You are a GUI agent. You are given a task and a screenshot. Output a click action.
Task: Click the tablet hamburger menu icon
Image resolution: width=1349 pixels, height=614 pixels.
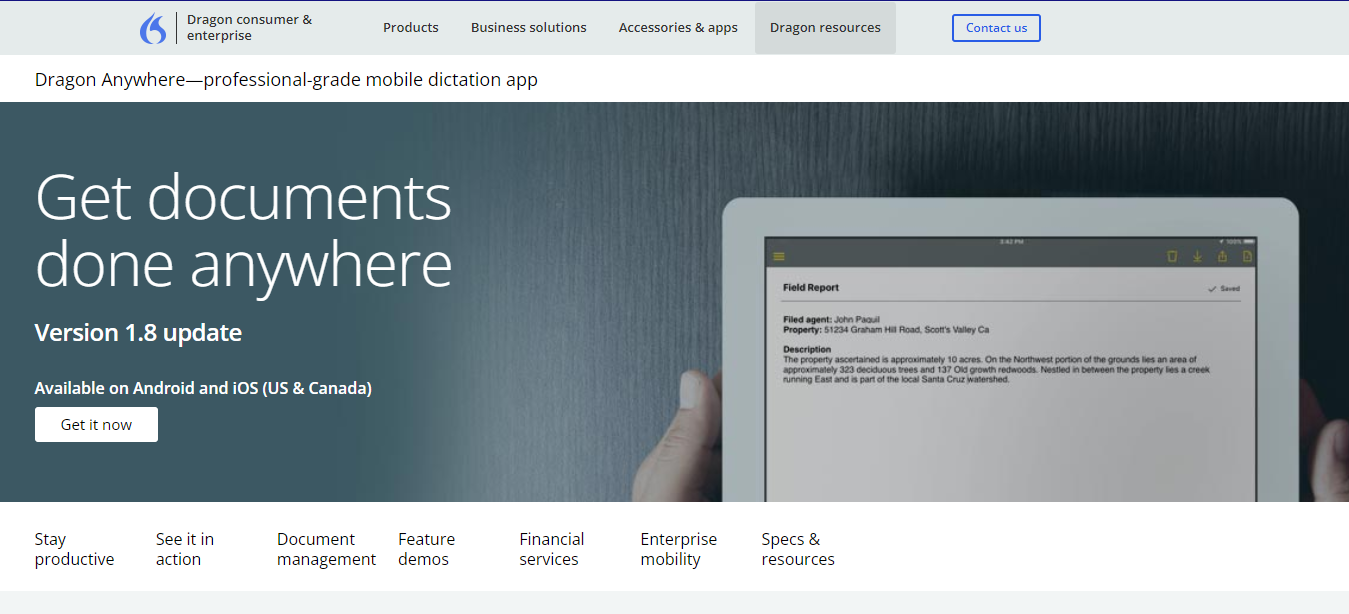tap(780, 257)
